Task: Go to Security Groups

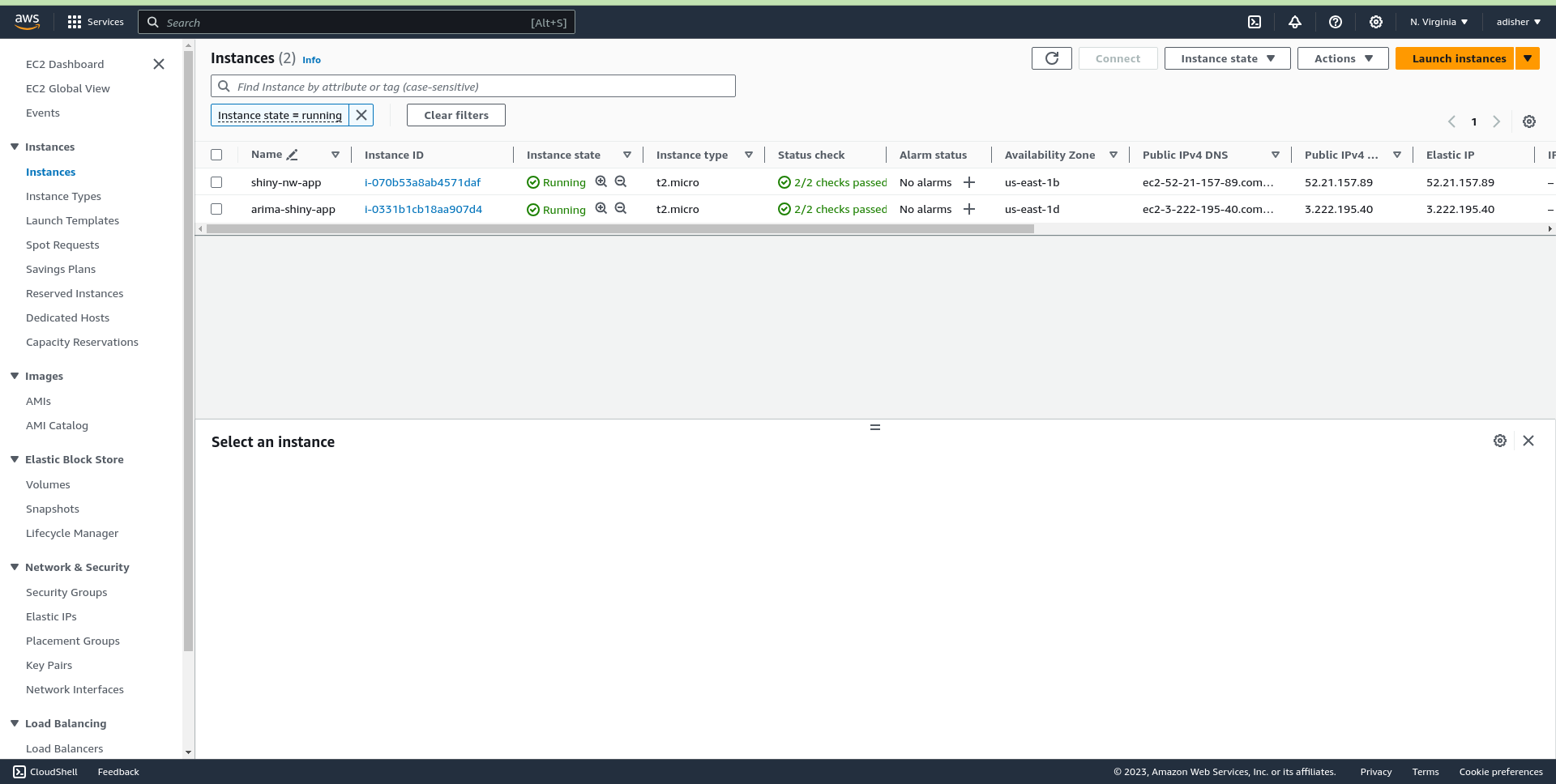Action: point(66,592)
